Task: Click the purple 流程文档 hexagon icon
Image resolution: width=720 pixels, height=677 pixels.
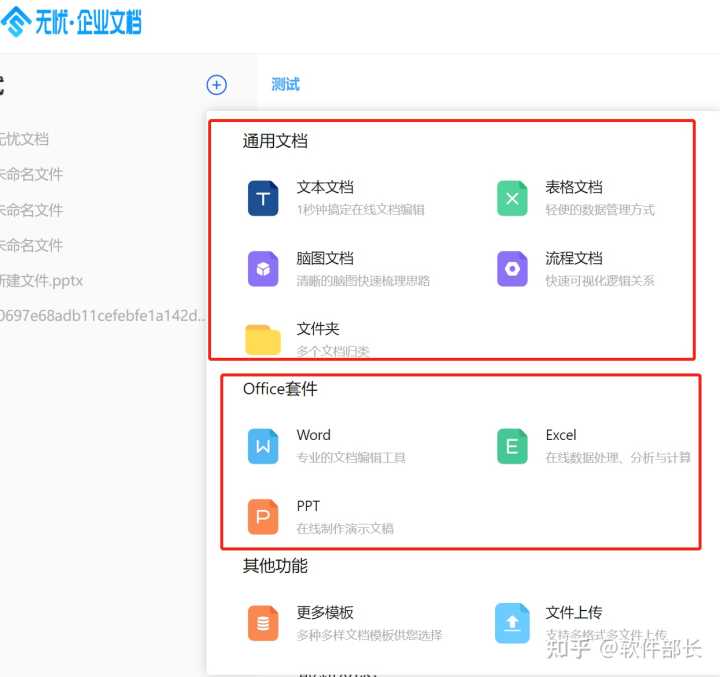Action: pos(512,269)
